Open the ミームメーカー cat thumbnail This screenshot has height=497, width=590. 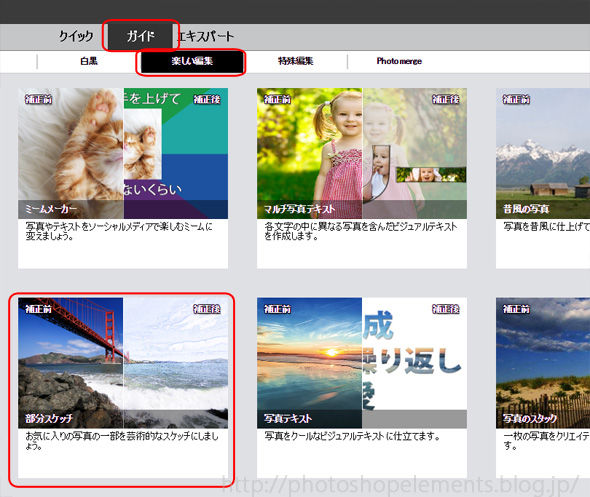[x=123, y=153]
